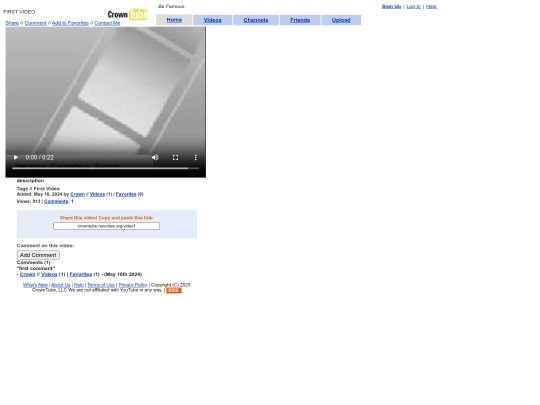The image size is (540, 405).
Task: Click the Log In link
Action: [414, 6]
